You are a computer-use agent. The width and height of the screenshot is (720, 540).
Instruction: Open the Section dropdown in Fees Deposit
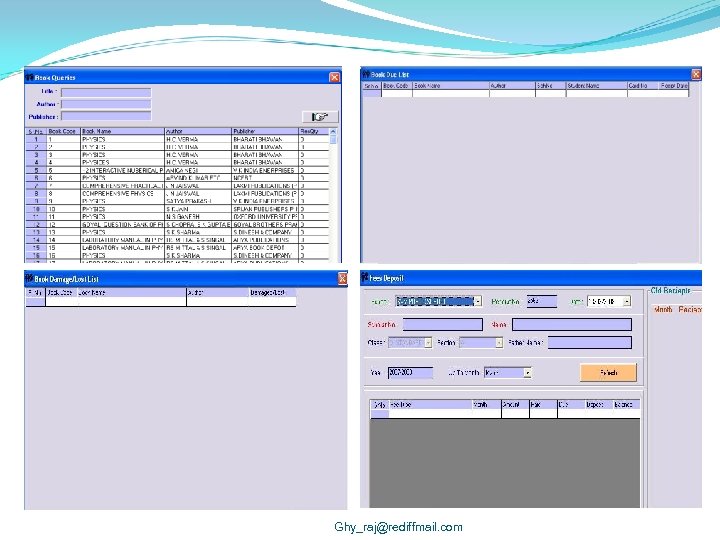tap(499, 343)
